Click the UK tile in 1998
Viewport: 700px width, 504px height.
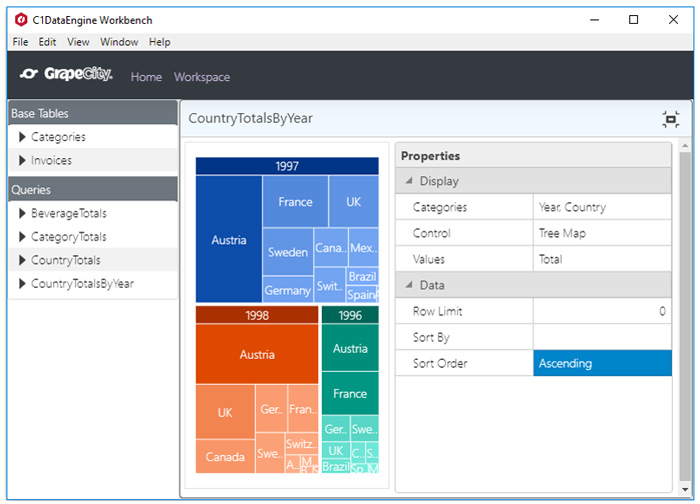point(225,412)
